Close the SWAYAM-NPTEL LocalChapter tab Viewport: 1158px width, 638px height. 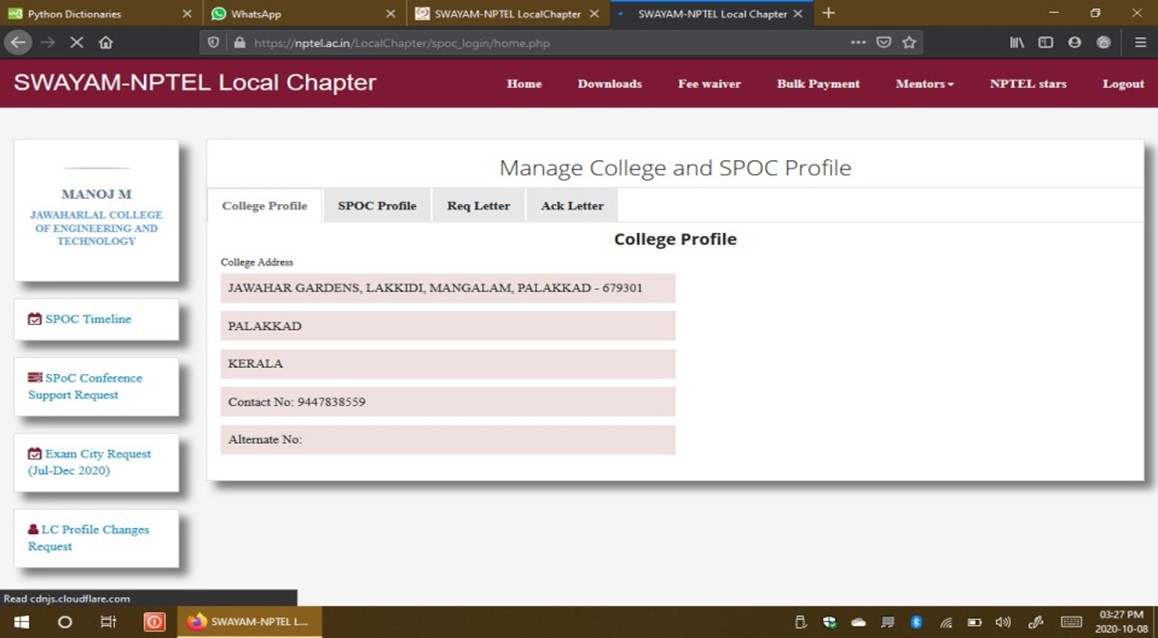click(595, 13)
